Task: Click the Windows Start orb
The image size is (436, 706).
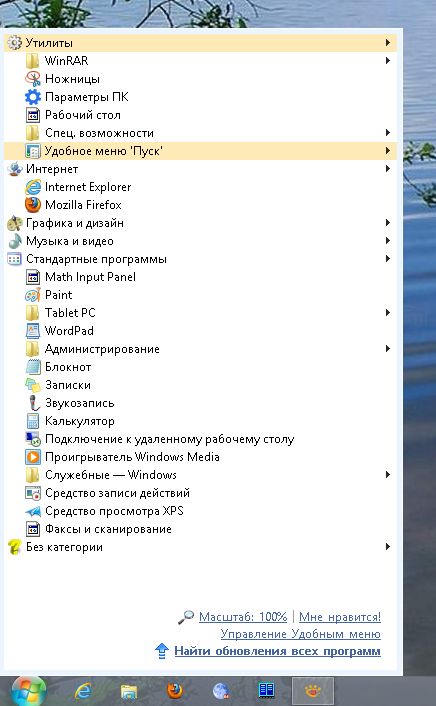Action: pyautogui.click(x=28, y=691)
